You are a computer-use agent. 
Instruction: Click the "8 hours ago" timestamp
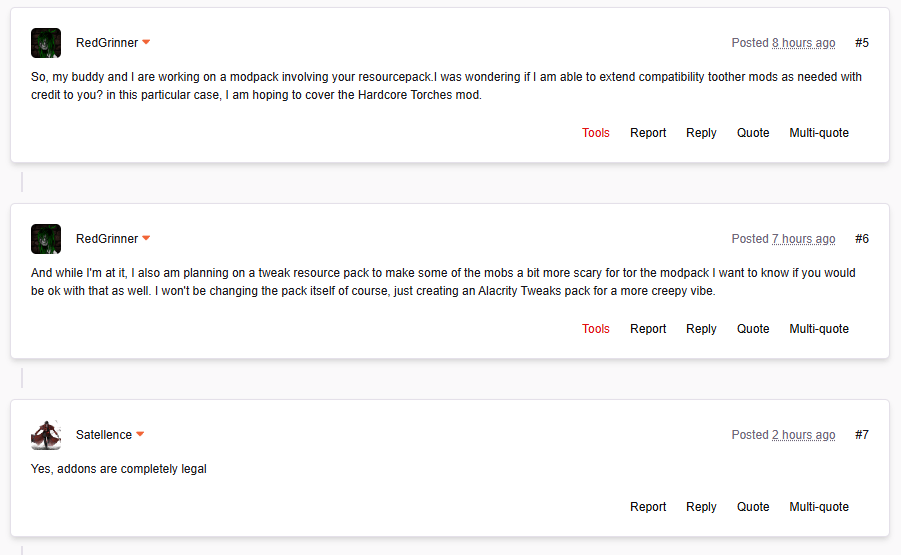point(803,43)
